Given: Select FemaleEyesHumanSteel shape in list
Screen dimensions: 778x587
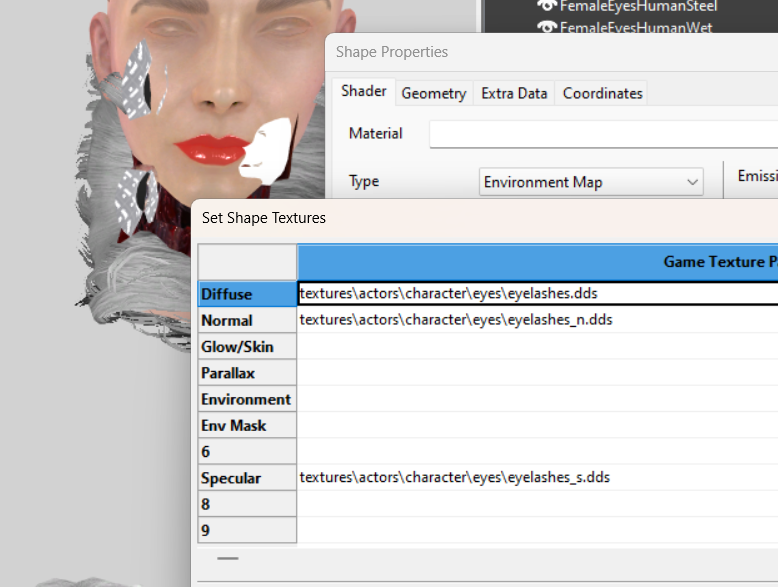Looking at the screenshot, I should click(x=638, y=6).
